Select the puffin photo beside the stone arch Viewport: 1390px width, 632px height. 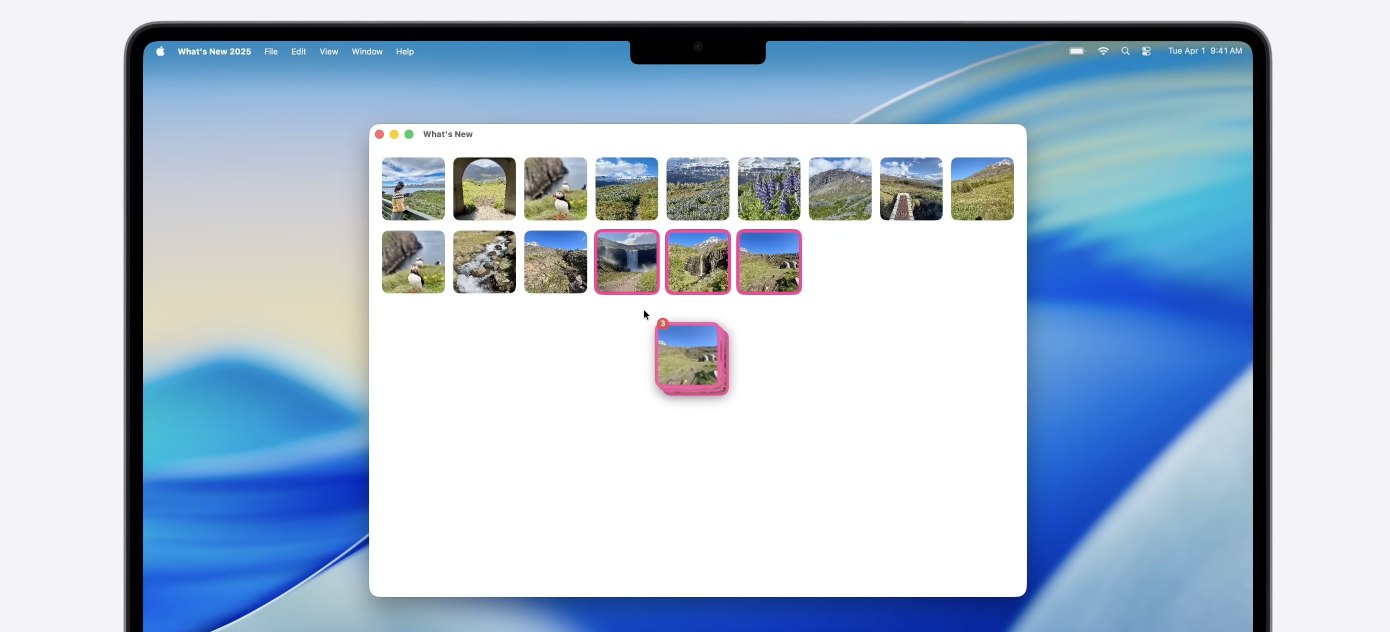tap(555, 188)
